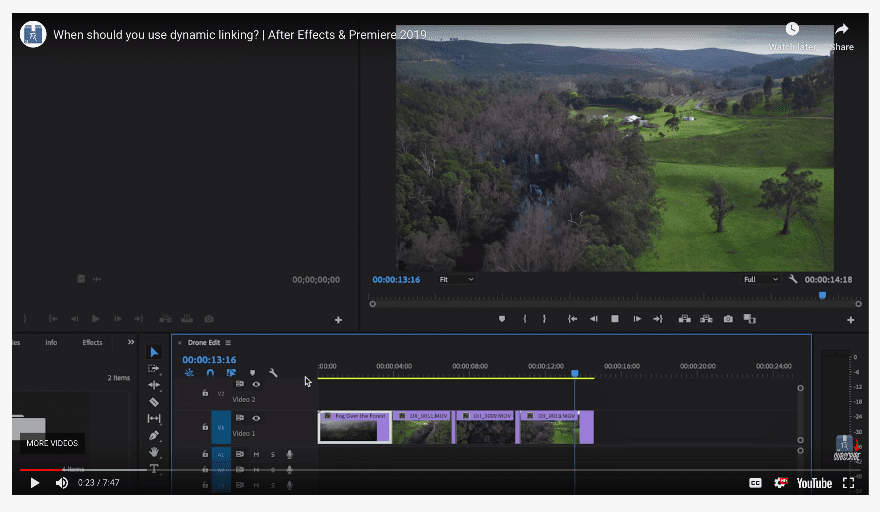Hide Video 2 track with eye icon
880x512 pixels.
pos(256,384)
